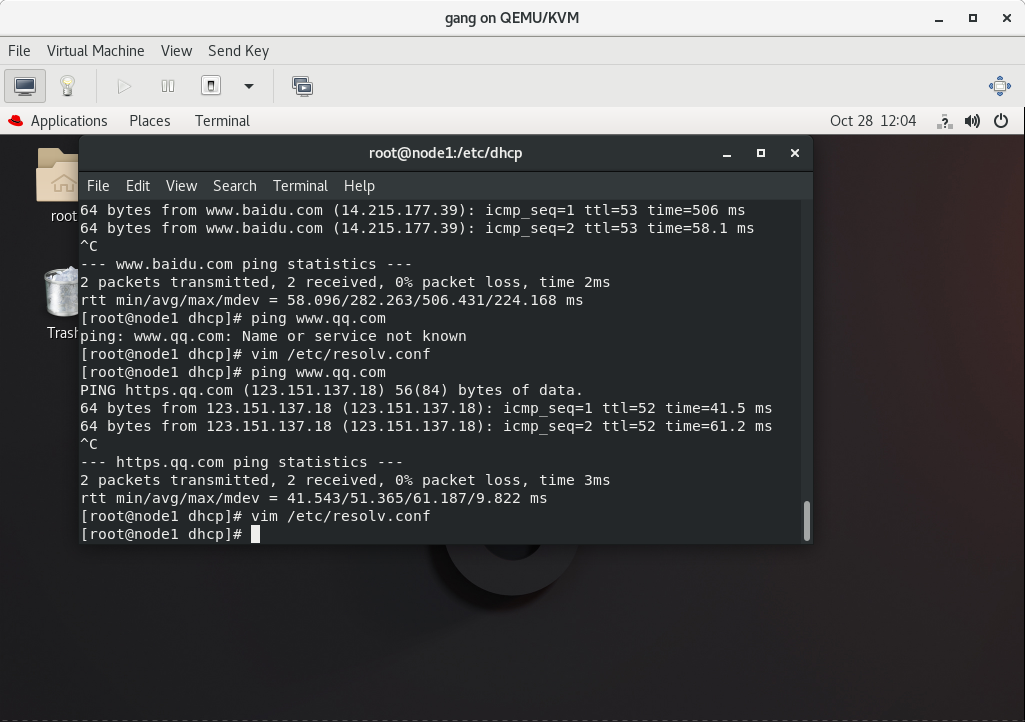
Task: Maximize the root@node1 terminal window
Action: [761, 153]
